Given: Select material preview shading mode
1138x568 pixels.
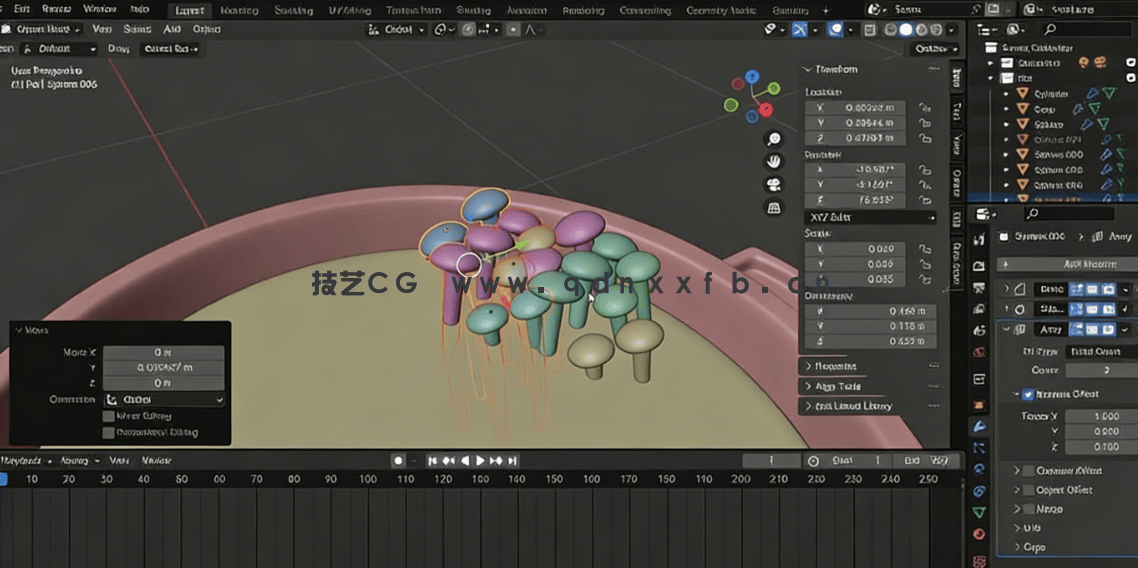Looking at the screenshot, I should [921, 30].
